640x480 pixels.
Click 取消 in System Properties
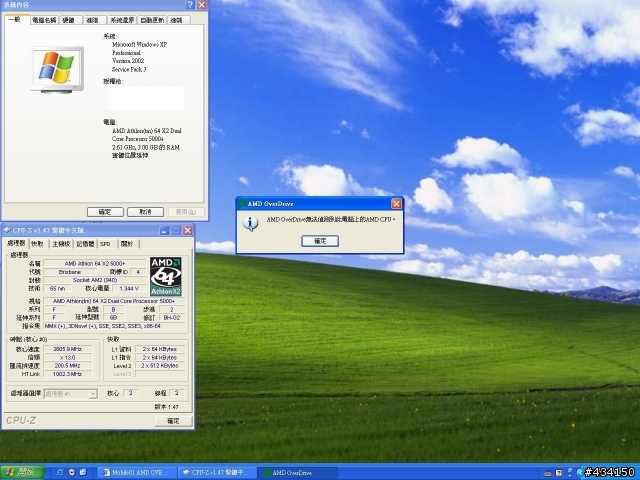point(145,212)
